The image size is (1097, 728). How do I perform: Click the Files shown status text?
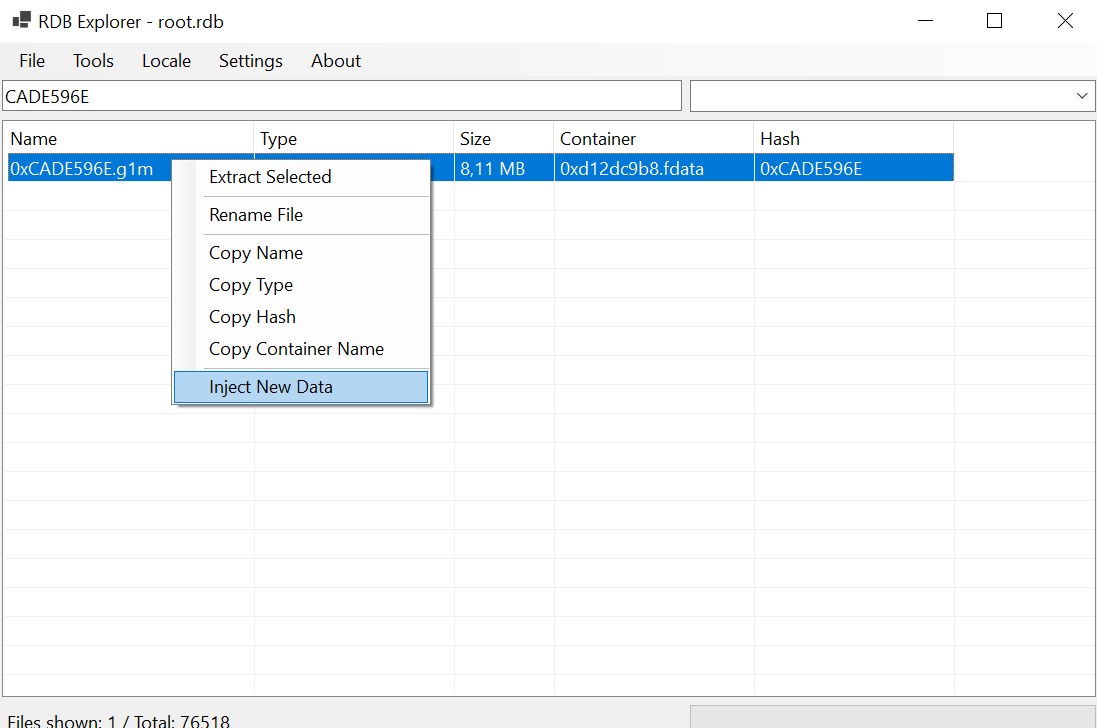119,720
